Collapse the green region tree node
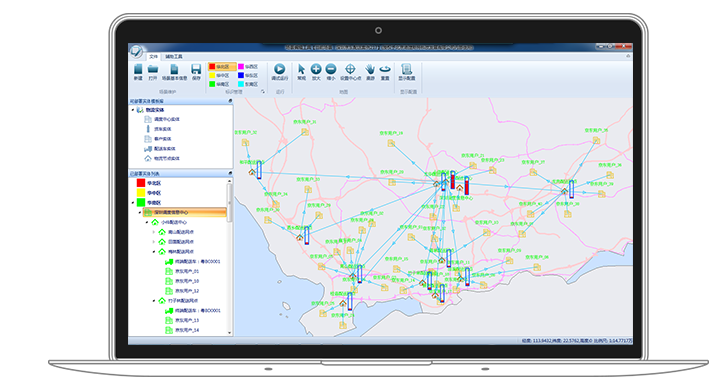Image resolution: width=712 pixels, height=384 pixels. click(x=133, y=202)
